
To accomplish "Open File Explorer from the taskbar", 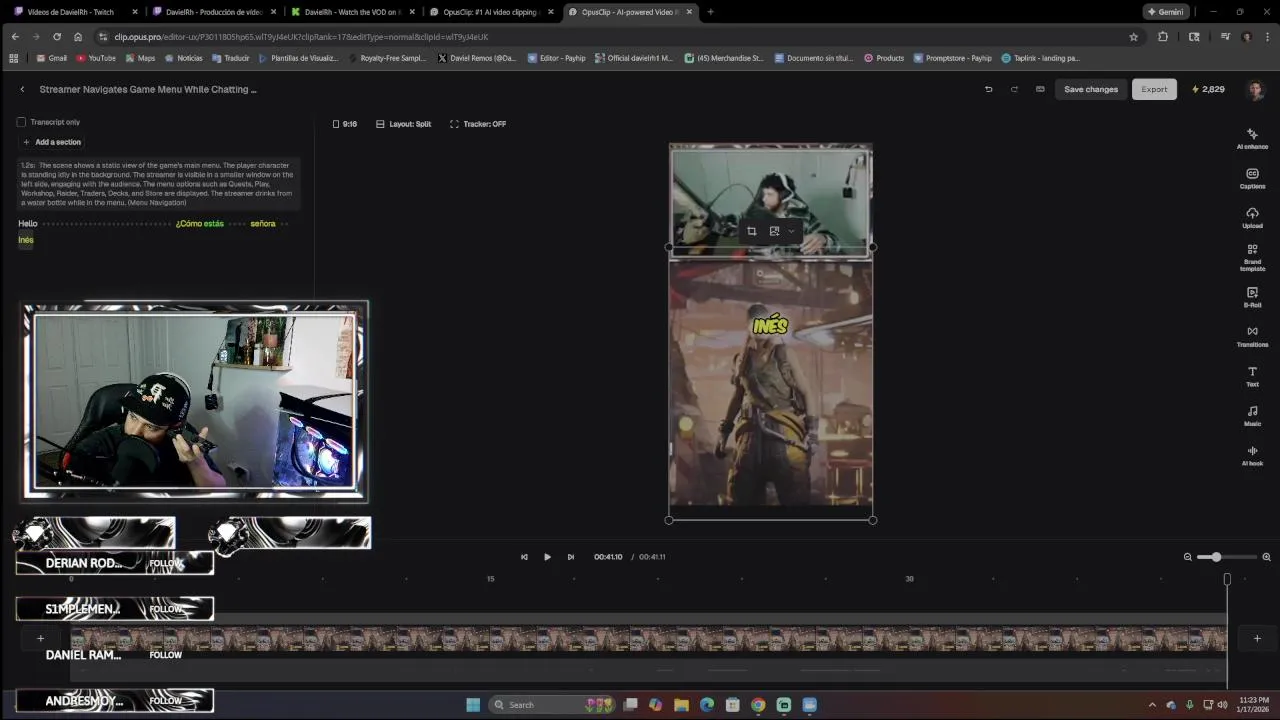I will click(681, 705).
